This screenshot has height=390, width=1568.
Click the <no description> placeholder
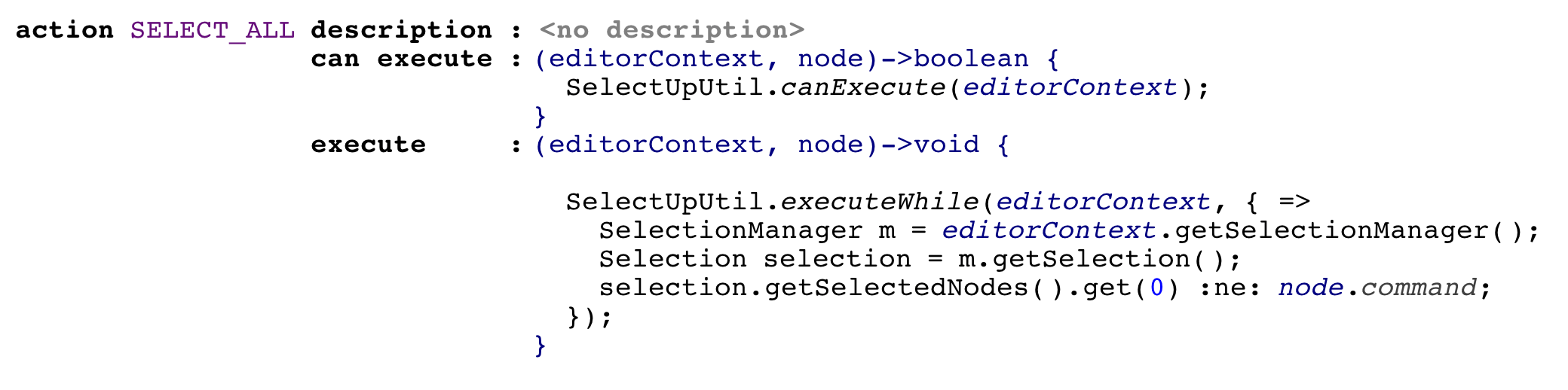point(672,30)
